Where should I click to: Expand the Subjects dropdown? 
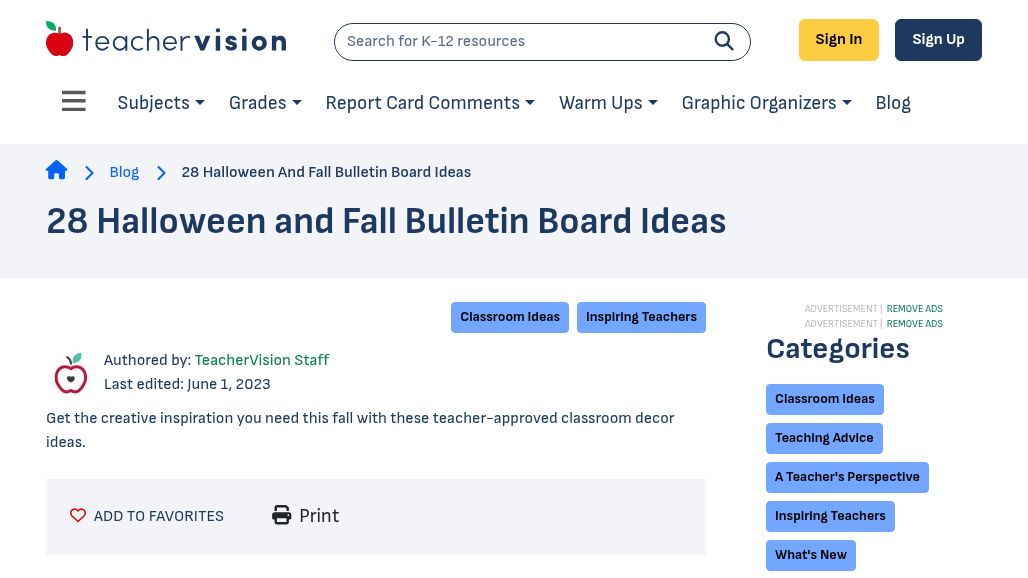click(x=161, y=103)
